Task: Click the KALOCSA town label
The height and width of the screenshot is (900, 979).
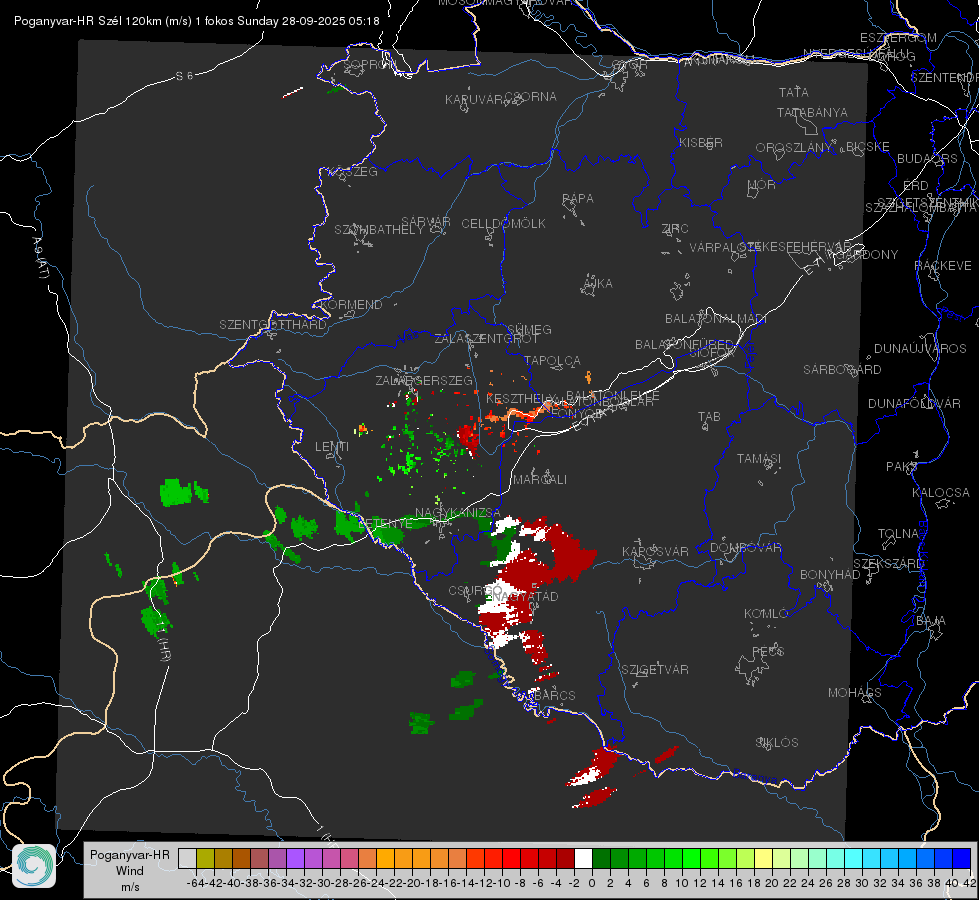Action: coord(941,493)
